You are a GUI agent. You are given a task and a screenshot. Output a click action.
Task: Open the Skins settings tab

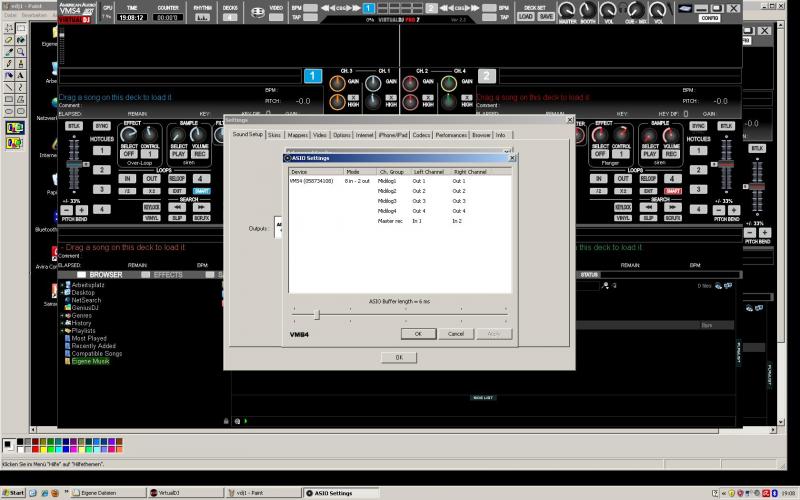[274, 135]
